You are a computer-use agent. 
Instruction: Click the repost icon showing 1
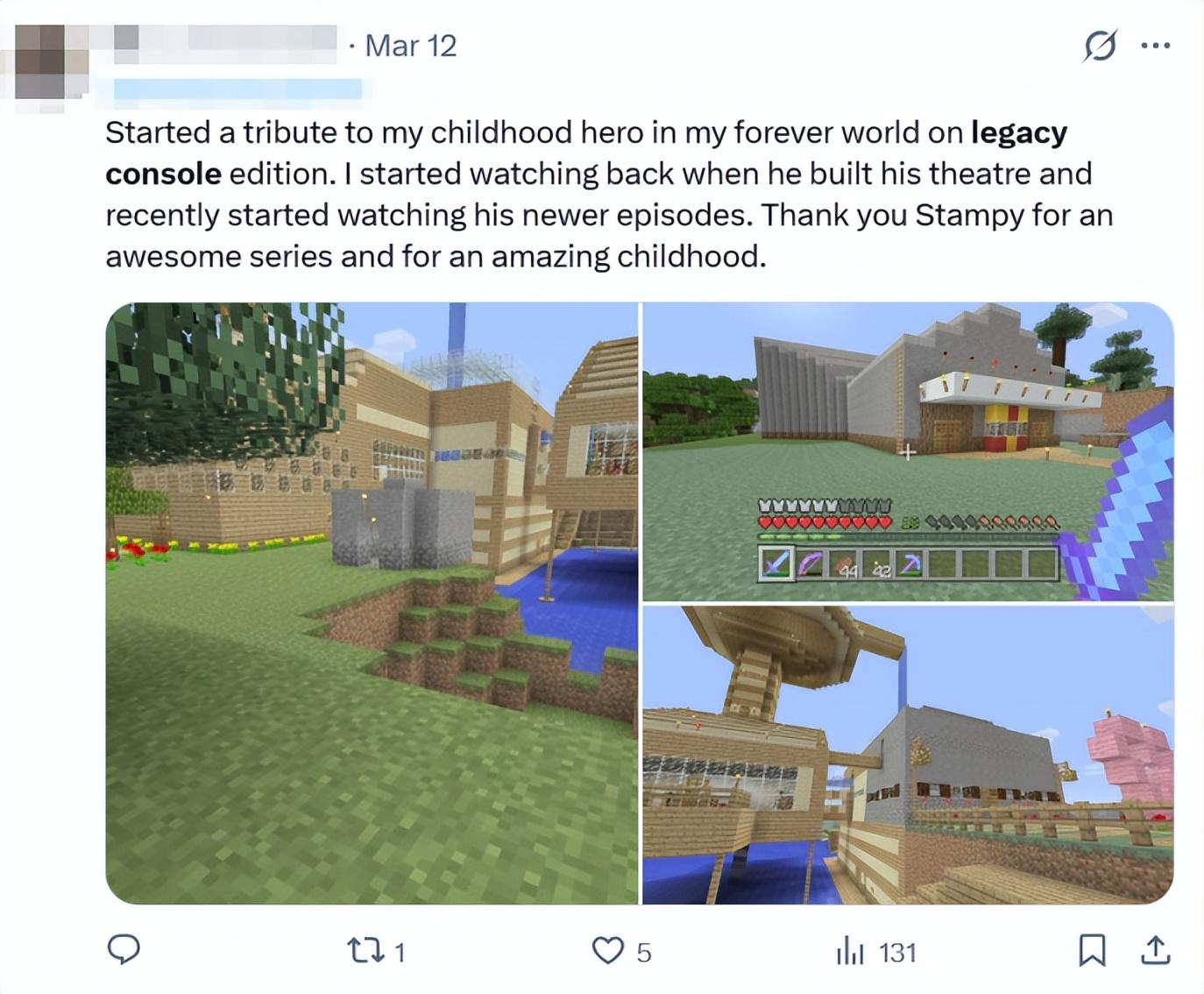click(376, 951)
